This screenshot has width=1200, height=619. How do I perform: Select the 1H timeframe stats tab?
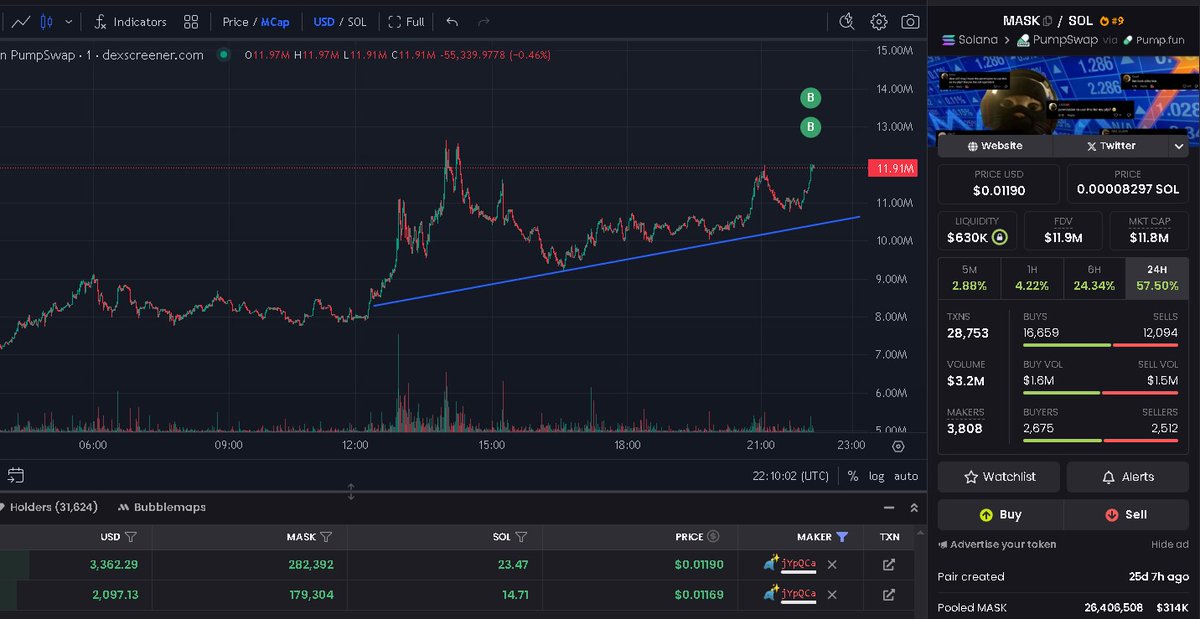pyautogui.click(x=1032, y=278)
